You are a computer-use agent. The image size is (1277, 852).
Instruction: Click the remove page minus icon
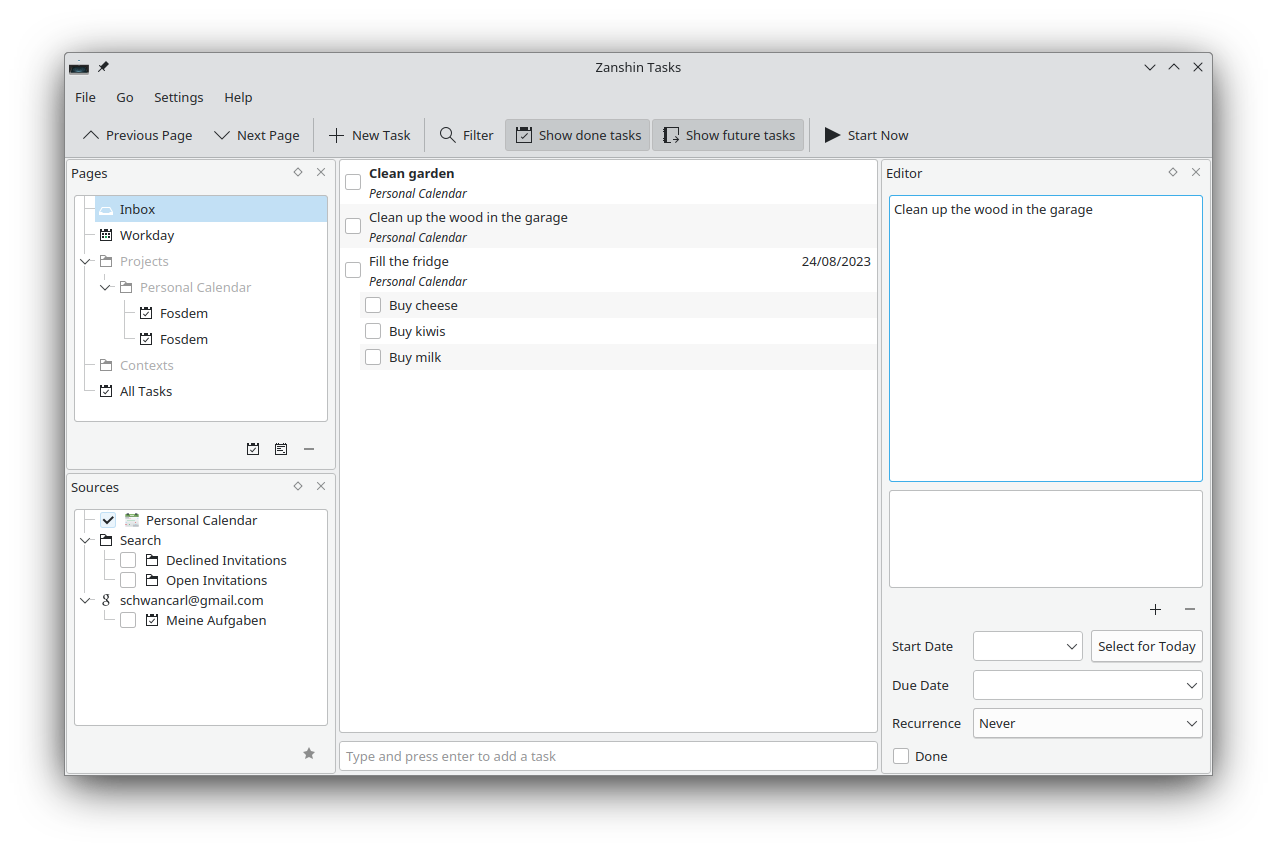(309, 449)
